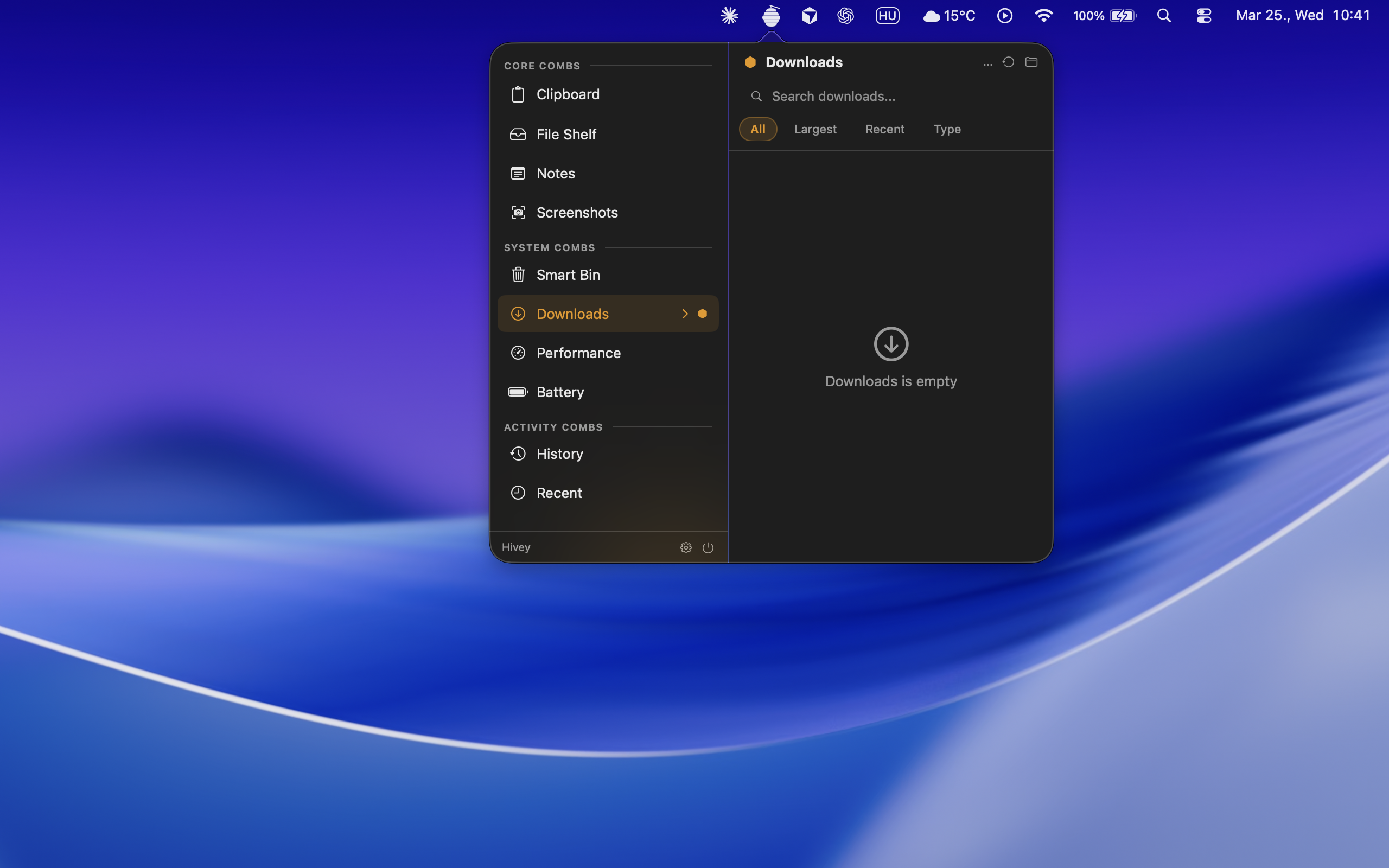Open the File Shelf comb
Viewport: 1389px width, 868px height.
(566, 134)
